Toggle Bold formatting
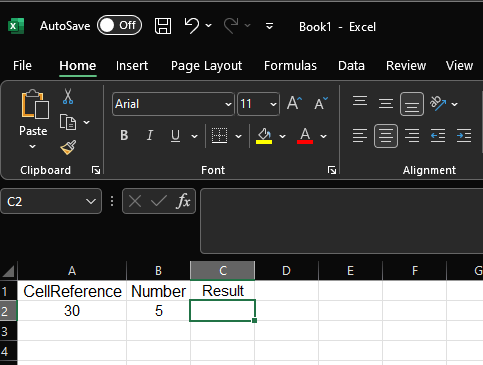The height and width of the screenshot is (365, 483). pyautogui.click(x=124, y=135)
